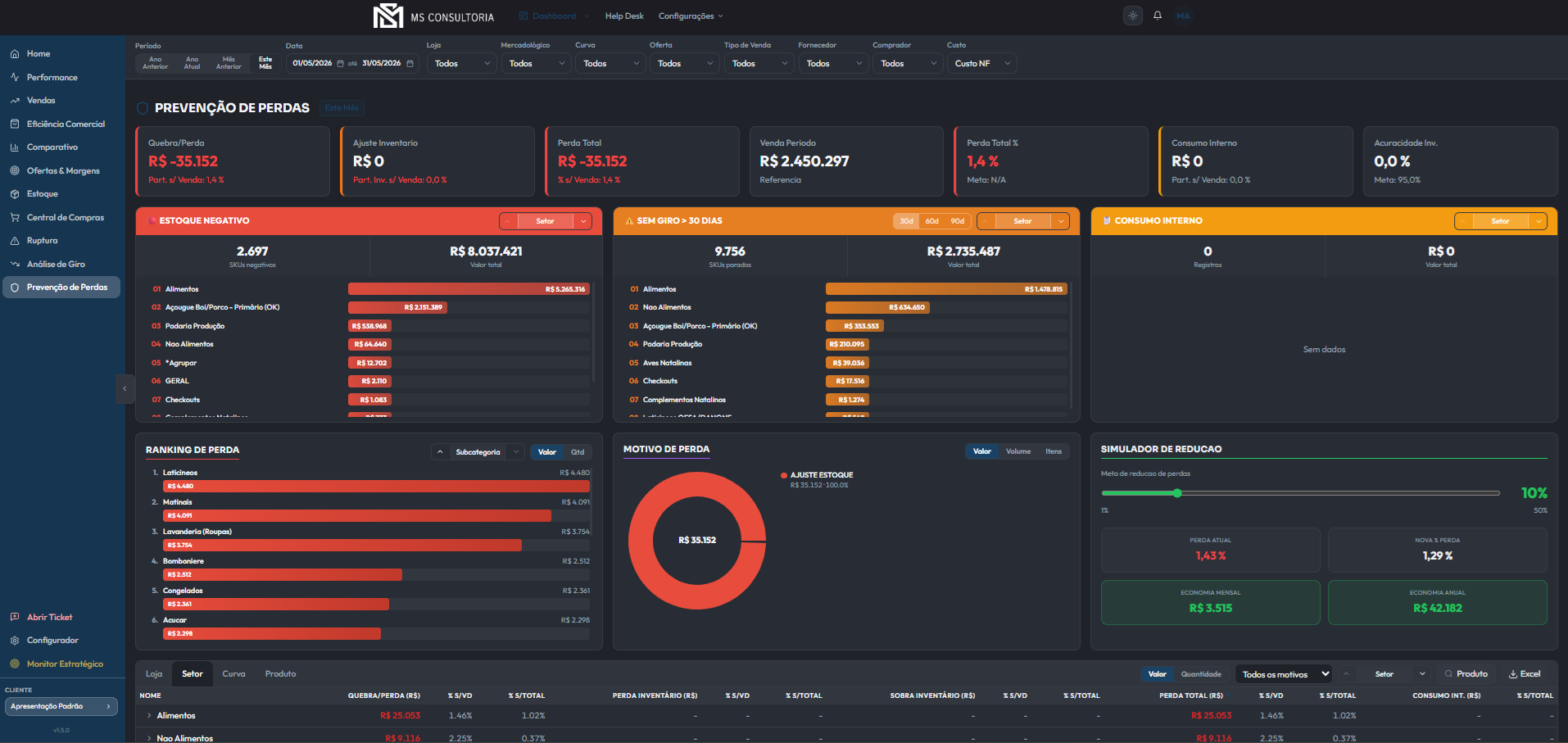
Task: Toggle Ranking de Perda to Qtd
Action: 578,452
